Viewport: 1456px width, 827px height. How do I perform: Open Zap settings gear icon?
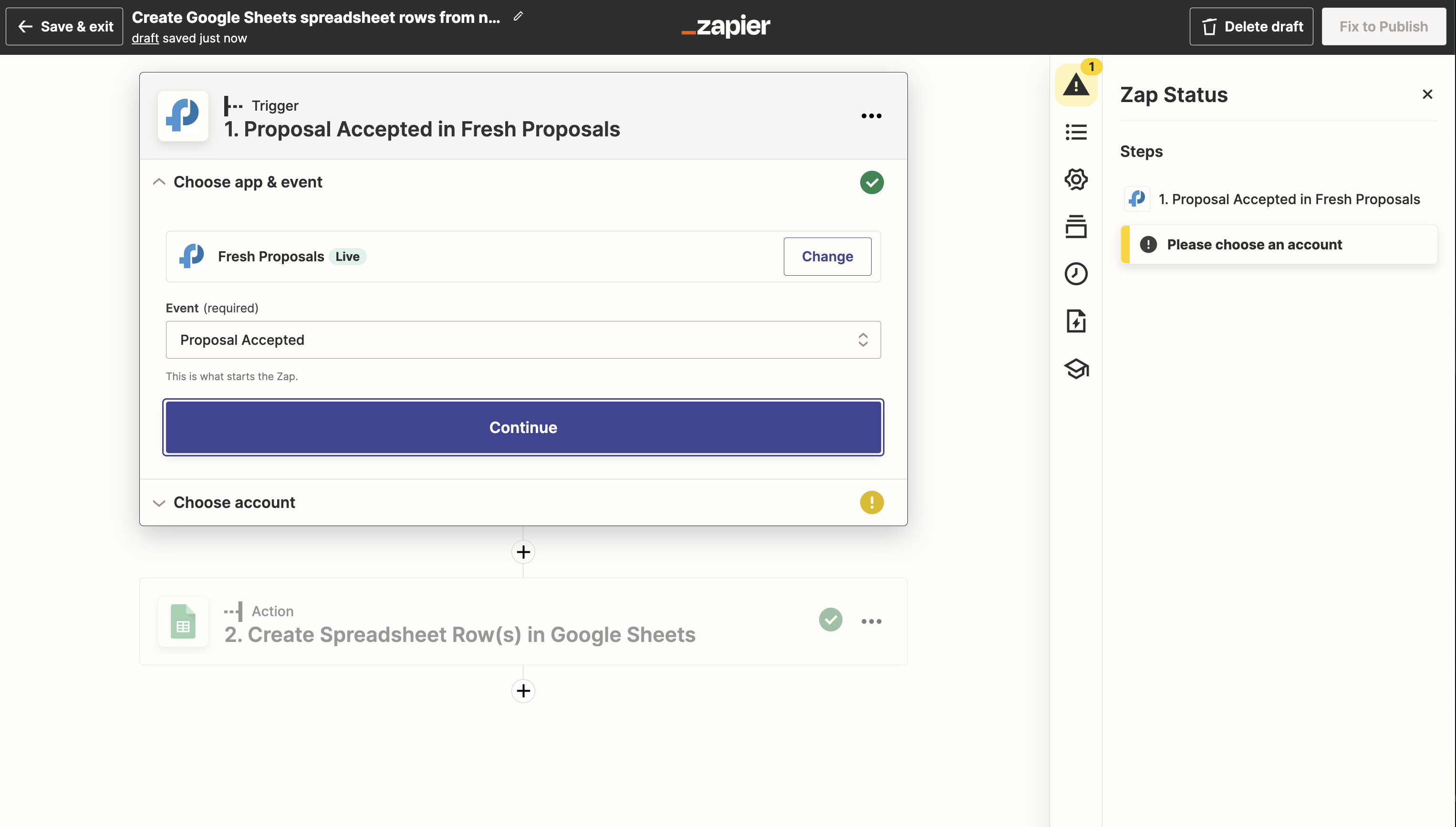point(1075,179)
